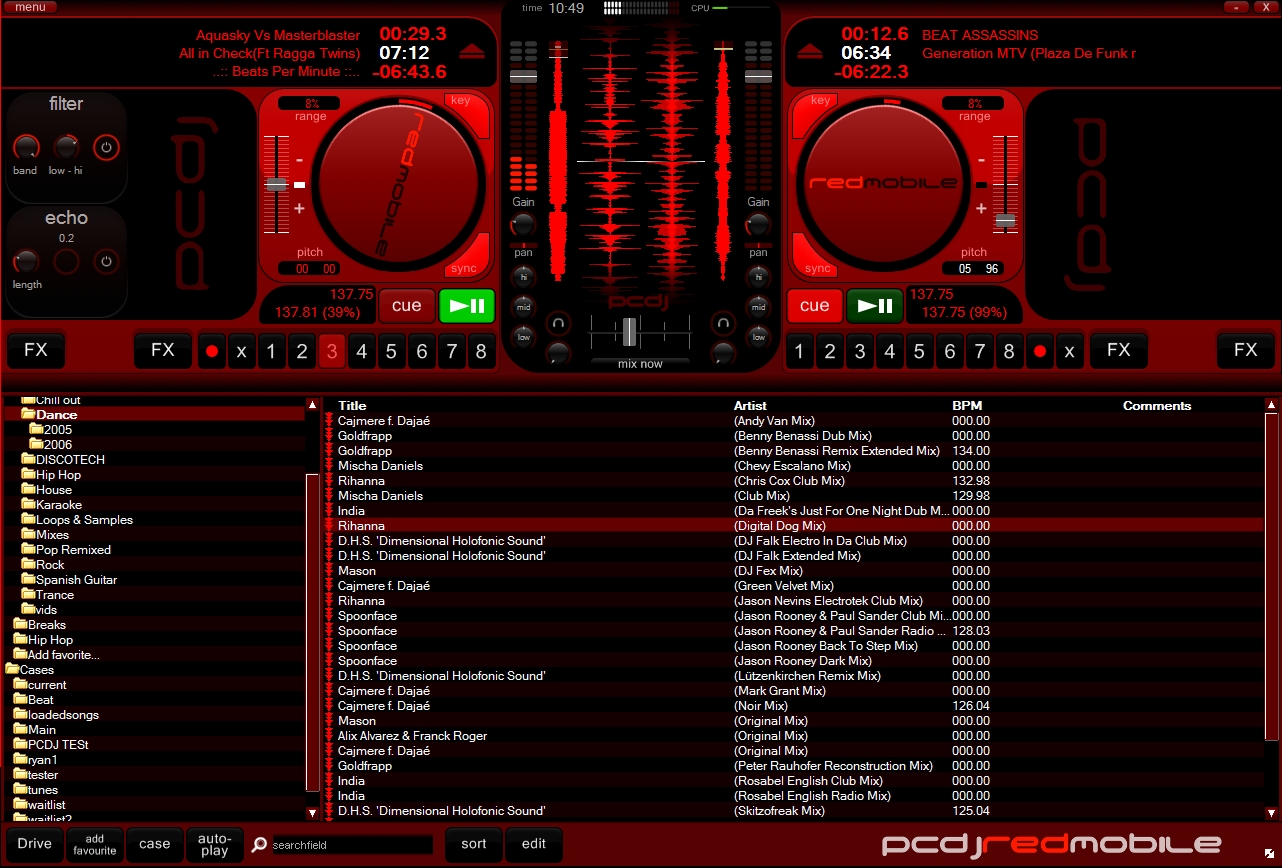Open the Loops & Samples folder
1282x868 pixels.
(x=84, y=520)
